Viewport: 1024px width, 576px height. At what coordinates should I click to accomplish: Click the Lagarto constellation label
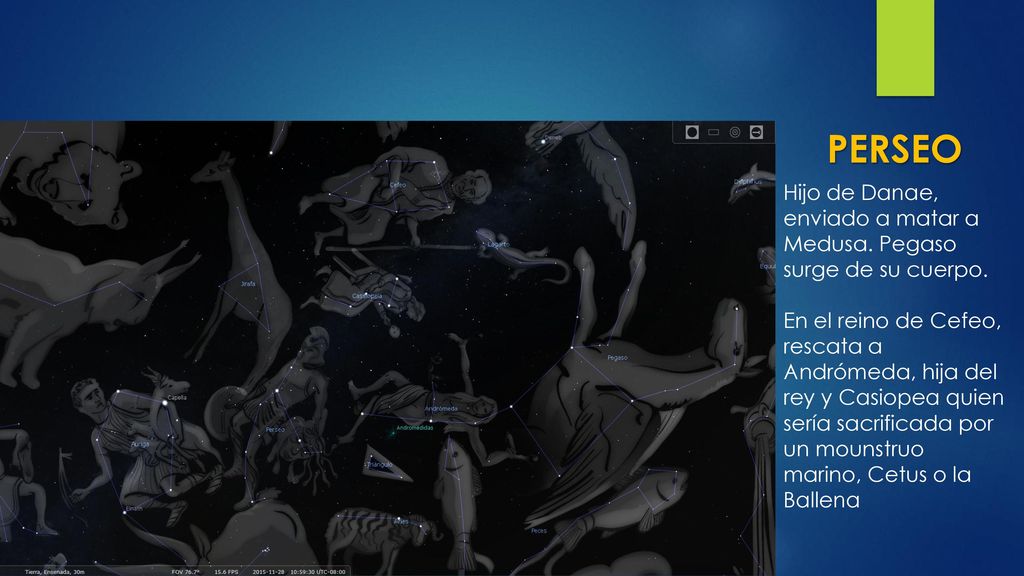(498, 245)
